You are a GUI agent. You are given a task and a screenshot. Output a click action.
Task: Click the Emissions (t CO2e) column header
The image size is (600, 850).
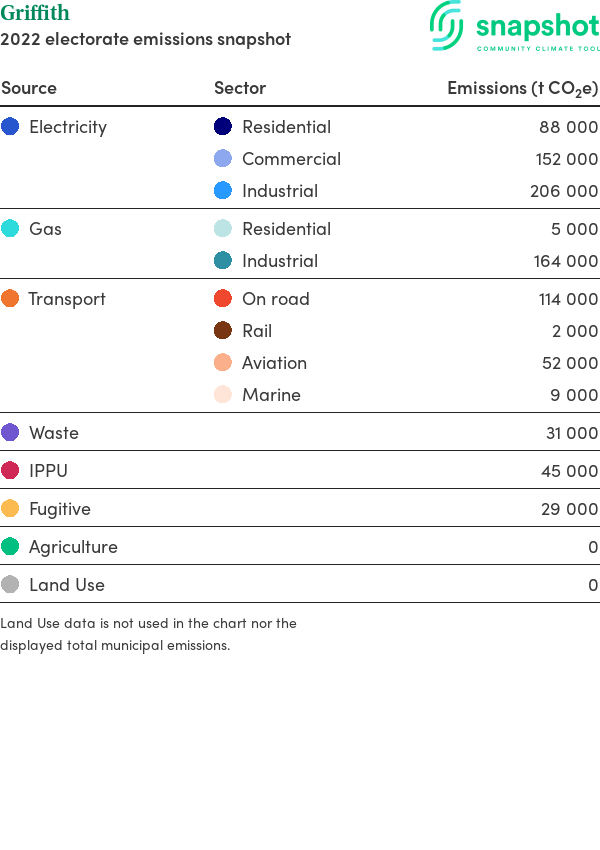click(522, 88)
